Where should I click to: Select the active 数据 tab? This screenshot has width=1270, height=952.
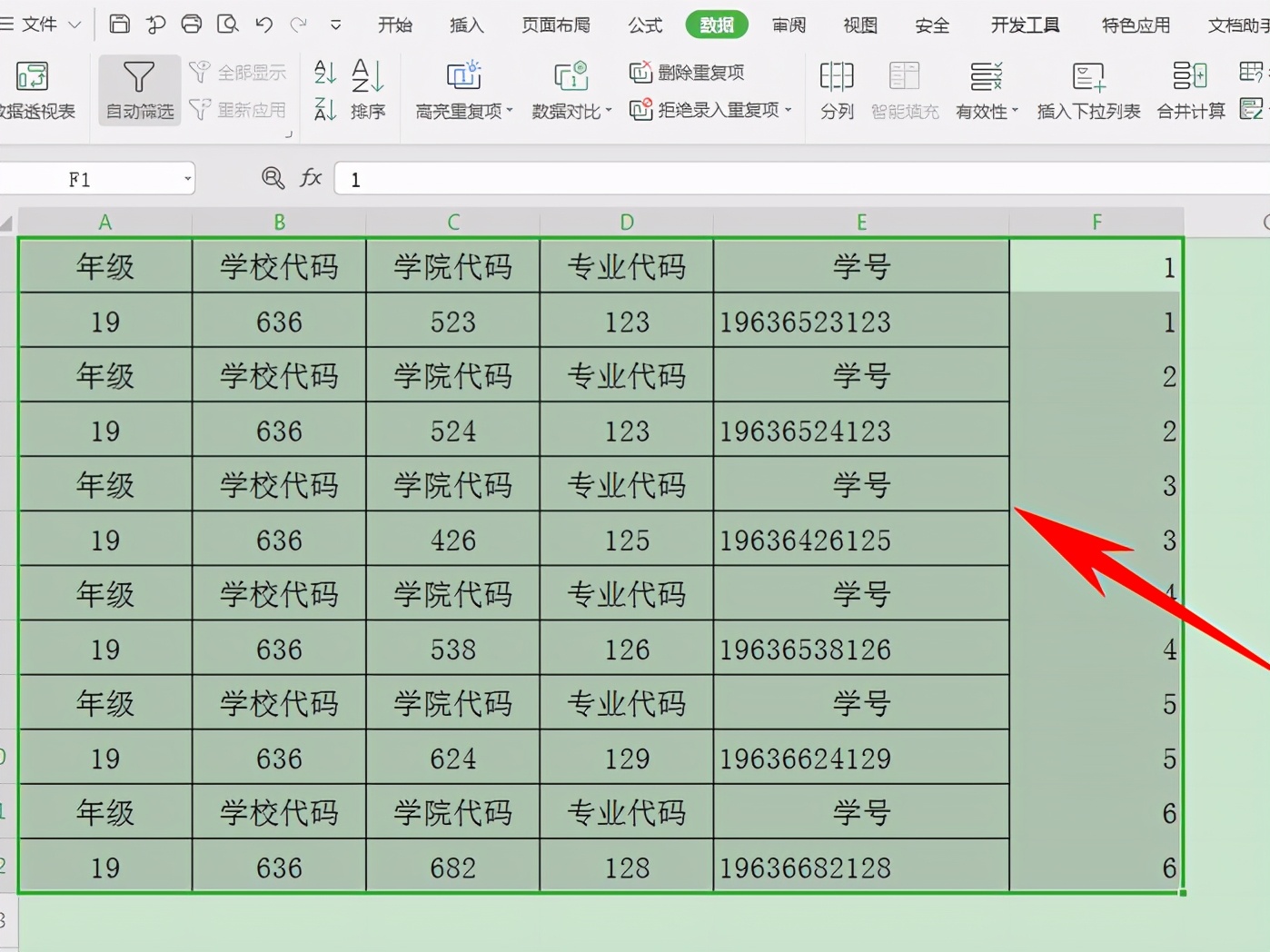717,25
